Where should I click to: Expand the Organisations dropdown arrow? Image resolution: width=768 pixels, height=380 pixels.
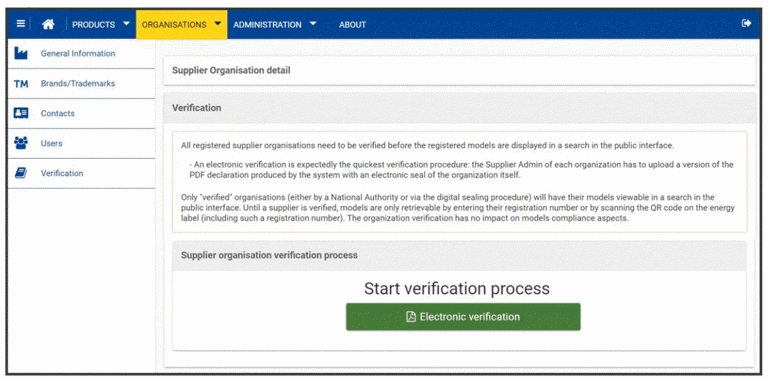coord(218,24)
